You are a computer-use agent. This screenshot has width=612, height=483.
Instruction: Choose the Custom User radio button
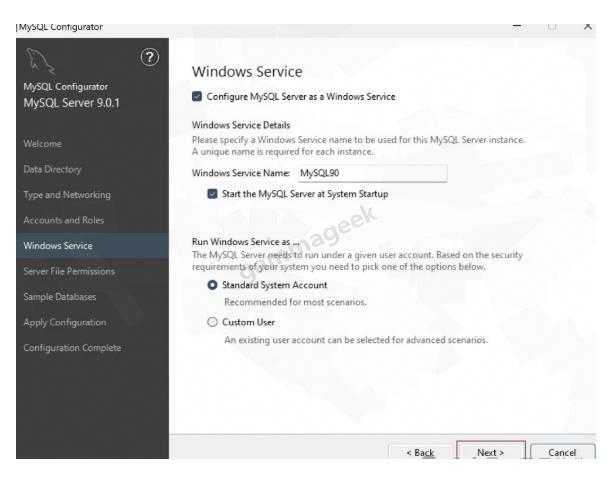pyautogui.click(x=212, y=322)
